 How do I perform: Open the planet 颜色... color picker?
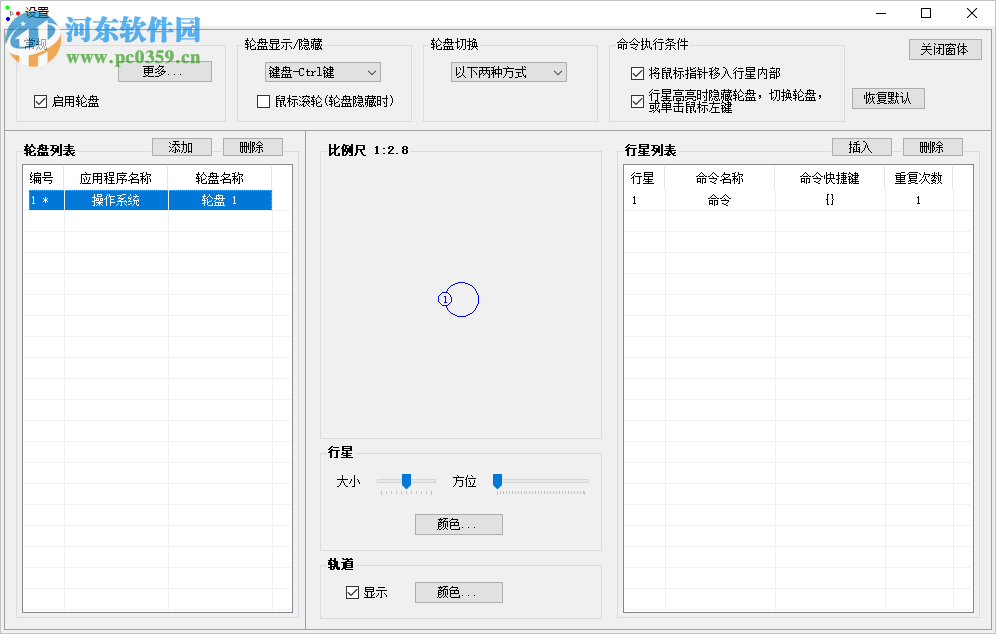click(x=458, y=524)
